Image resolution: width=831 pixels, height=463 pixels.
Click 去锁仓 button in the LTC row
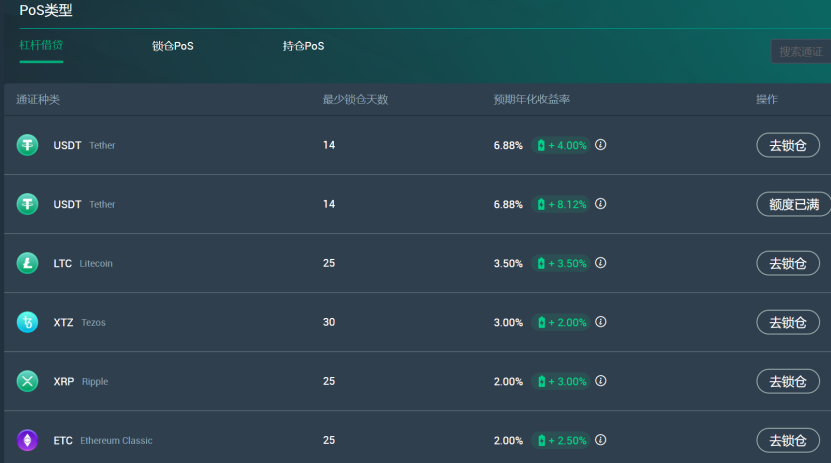click(x=788, y=263)
